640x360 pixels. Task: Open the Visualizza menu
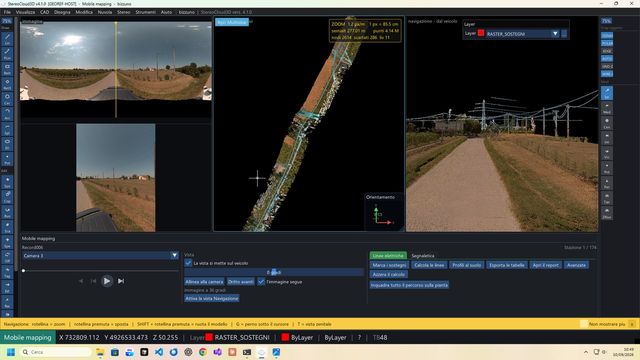pos(25,12)
